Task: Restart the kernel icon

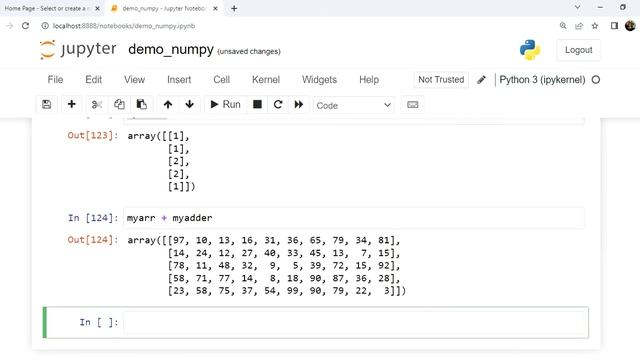Action: (278, 104)
